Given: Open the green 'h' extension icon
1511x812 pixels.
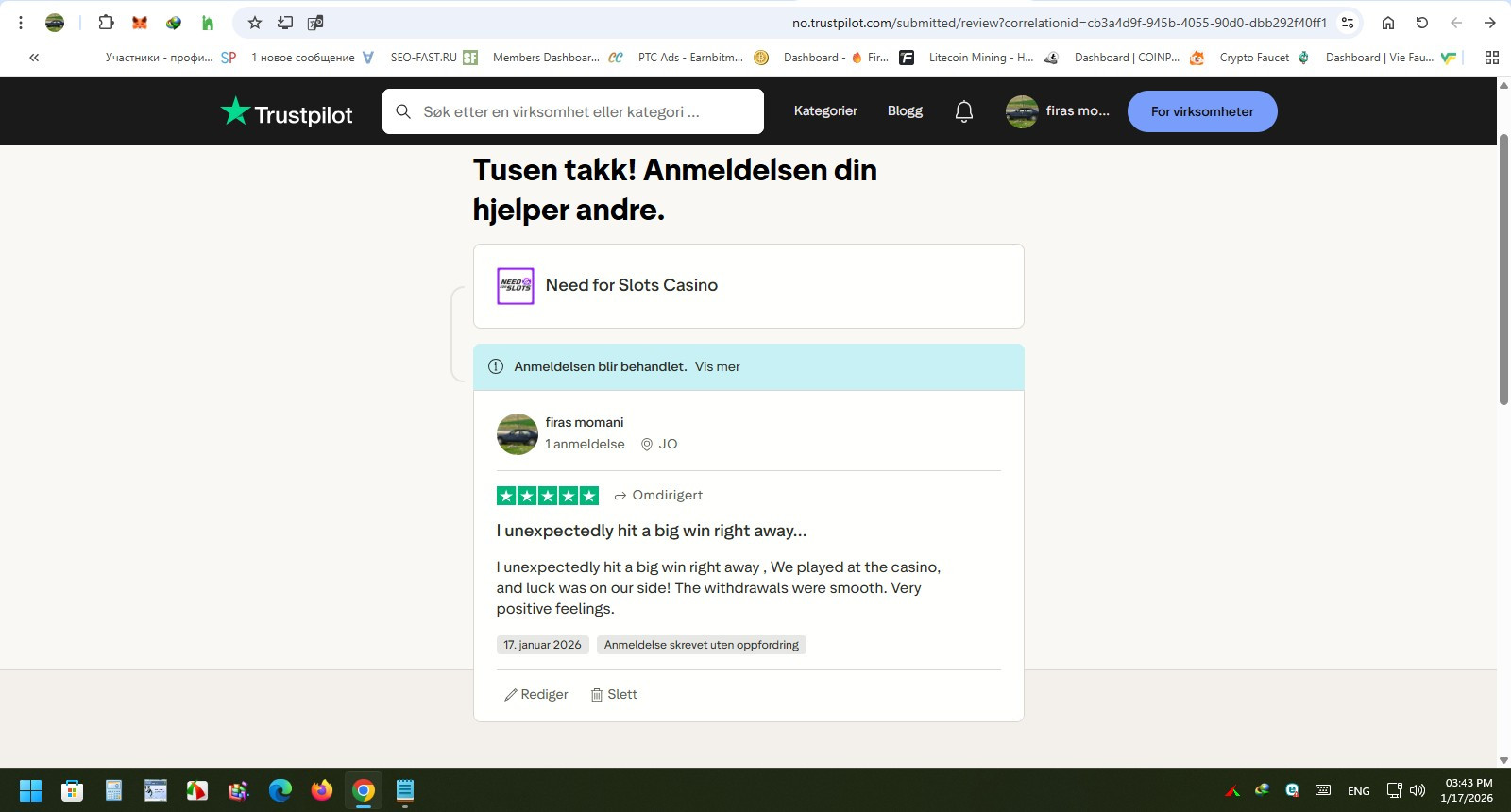Looking at the screenshot, I should 208,23.
